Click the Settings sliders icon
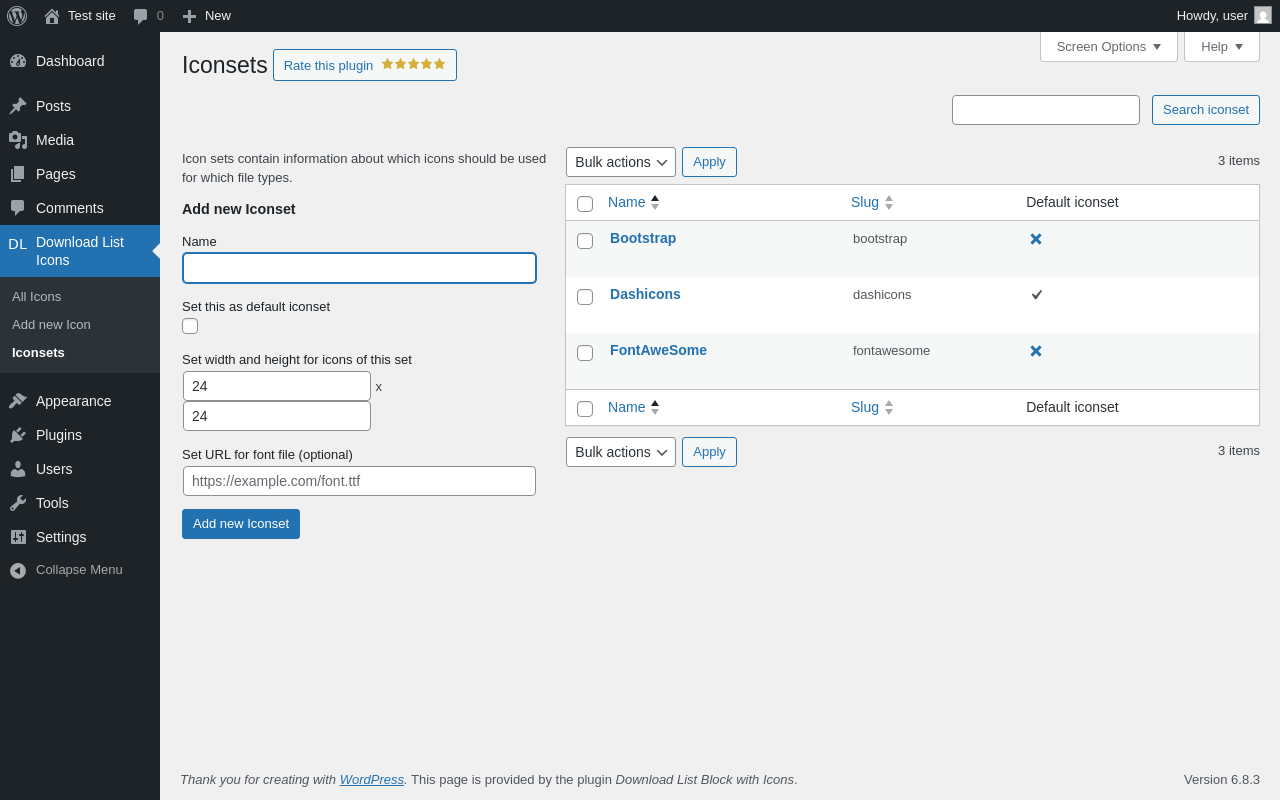Screen dimensions: 1280x800 click(18, 537)
